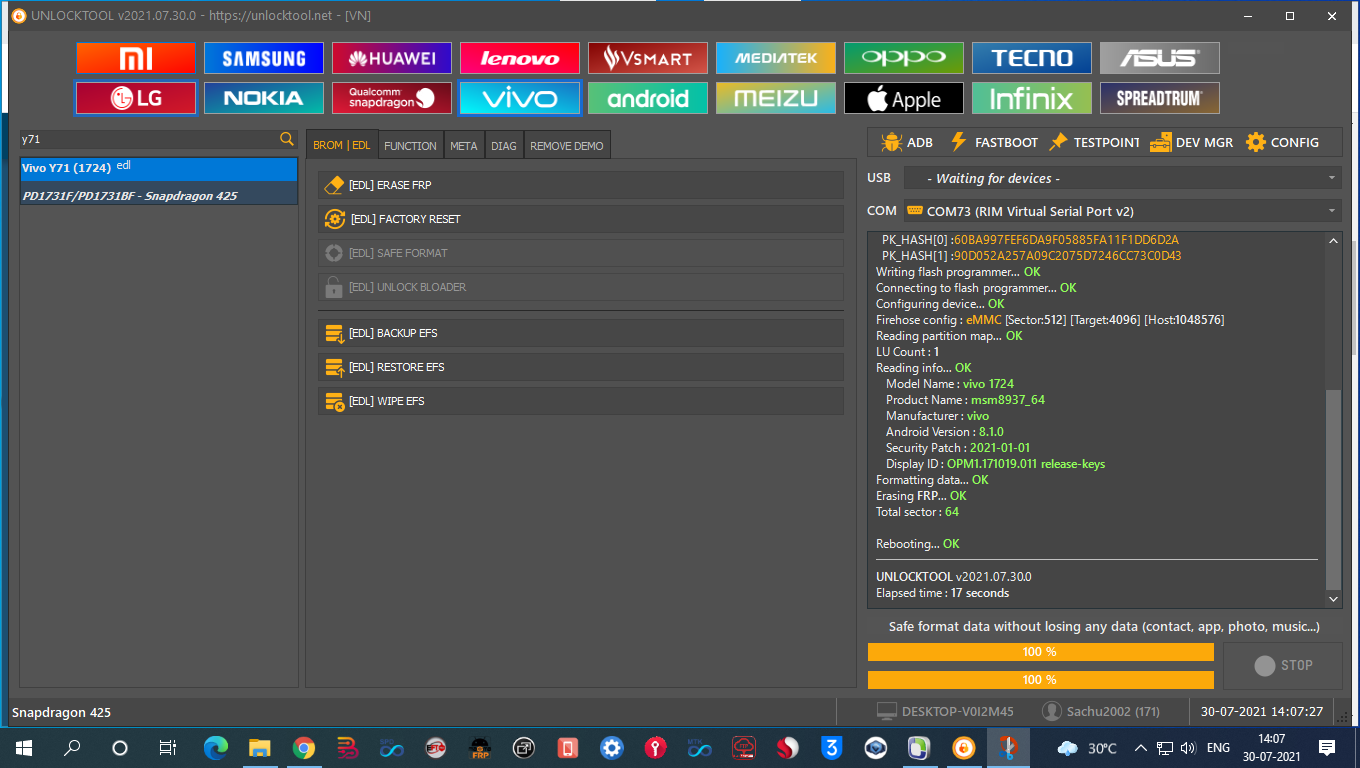Select the Nokia brand tile
1360x768 pixels.
pos(264,98)
